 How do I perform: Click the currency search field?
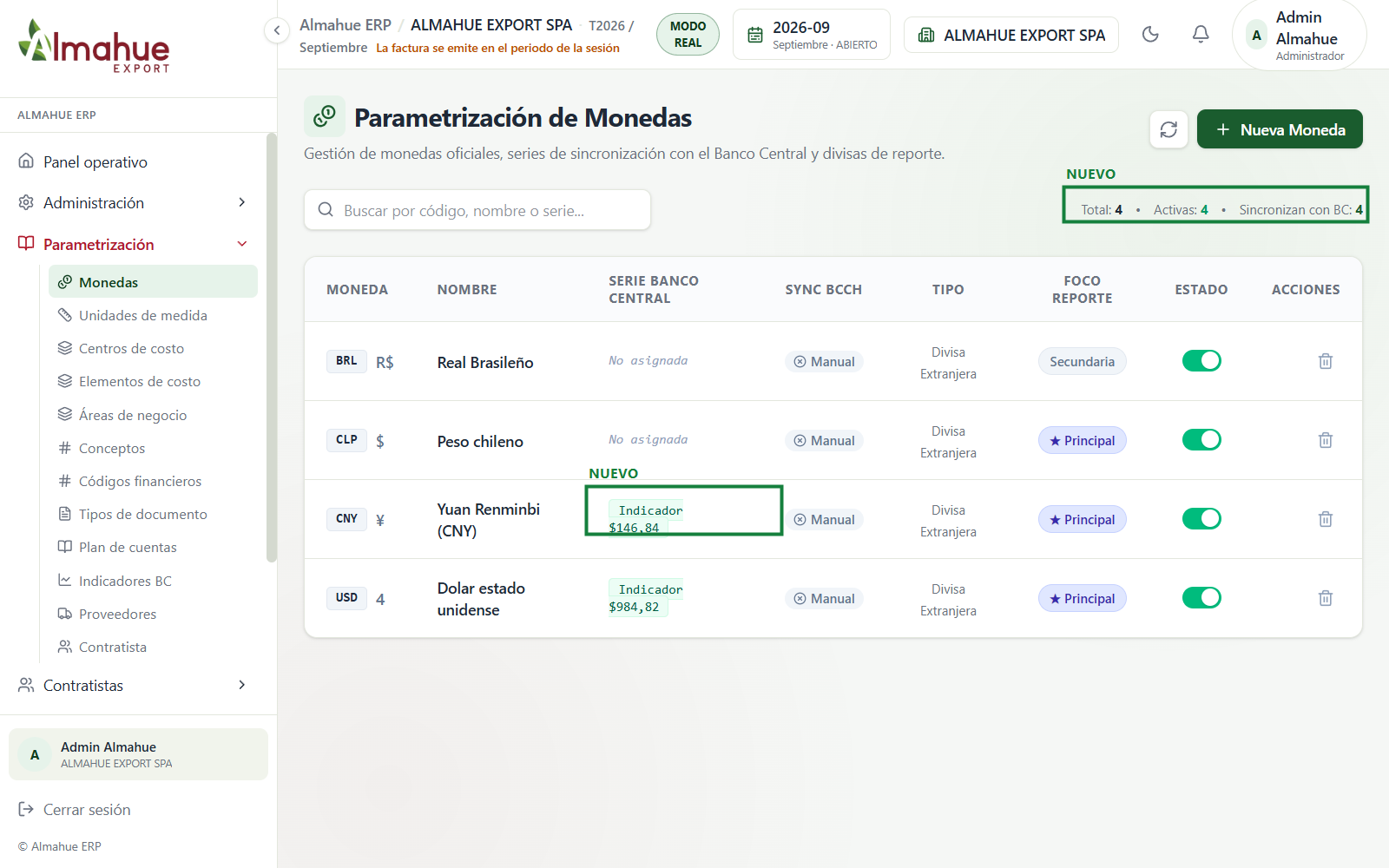pos(477,210)
